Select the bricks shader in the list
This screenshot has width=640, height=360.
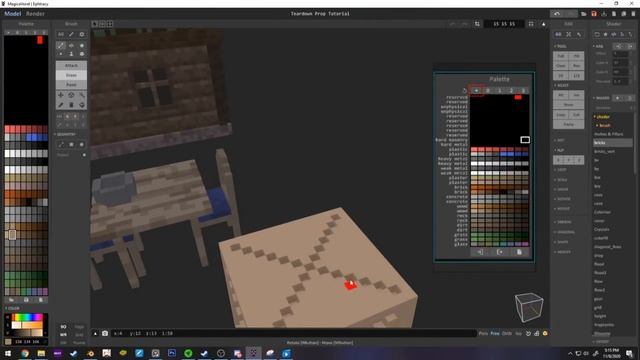[612, 143]
